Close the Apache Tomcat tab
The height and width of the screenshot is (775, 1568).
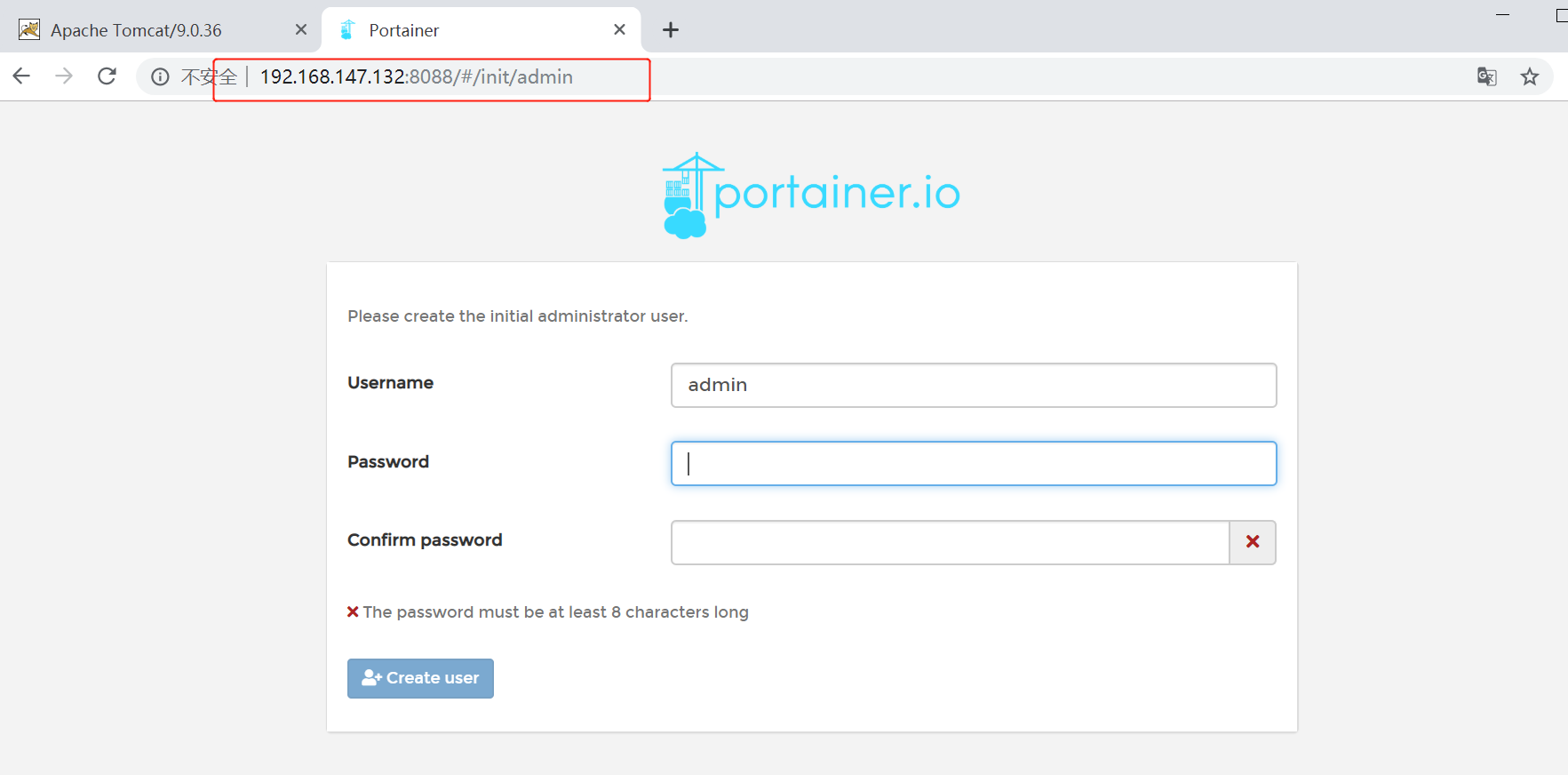click(301, 29)
